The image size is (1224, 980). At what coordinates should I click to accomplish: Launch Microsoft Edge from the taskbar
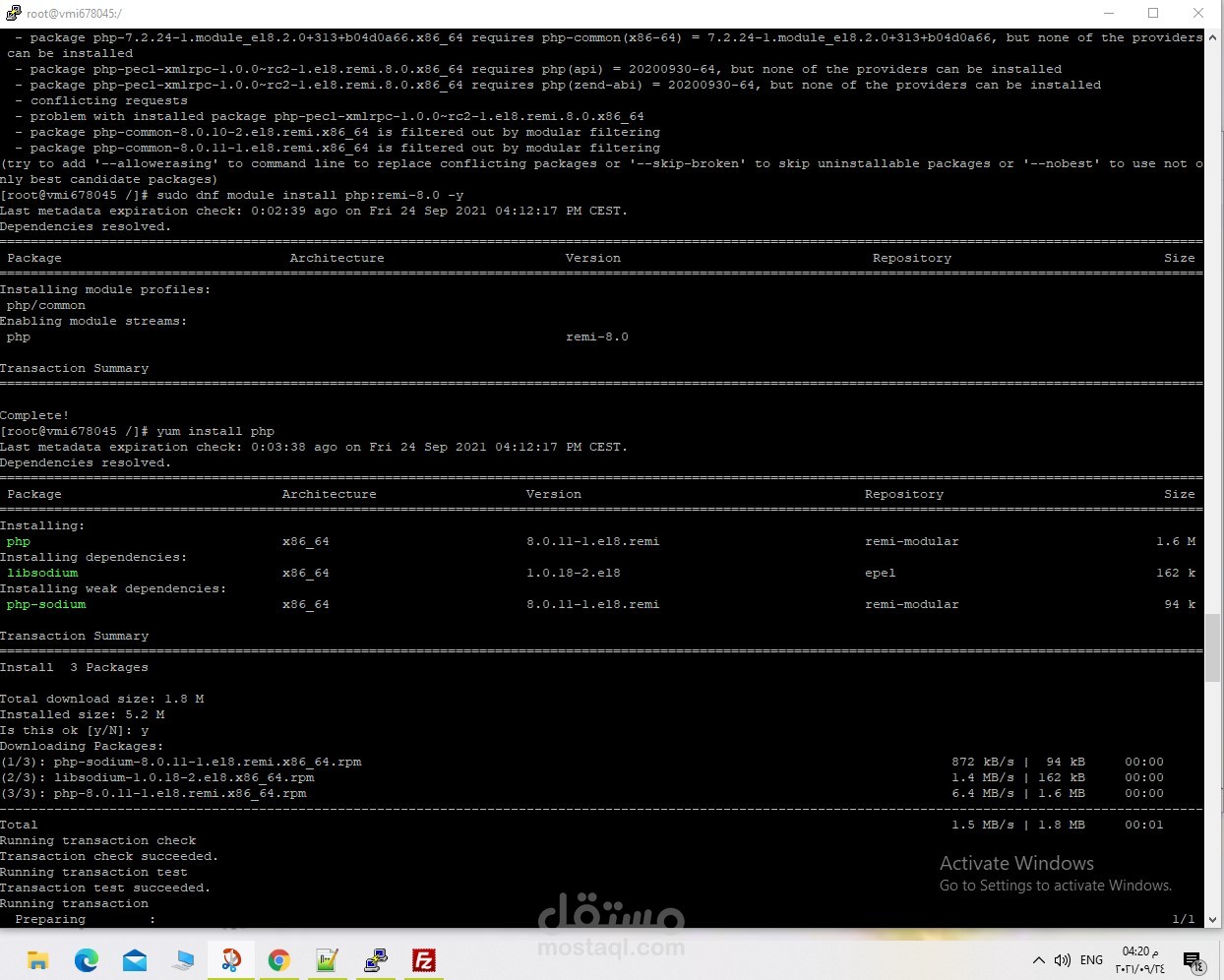[87, 960]
